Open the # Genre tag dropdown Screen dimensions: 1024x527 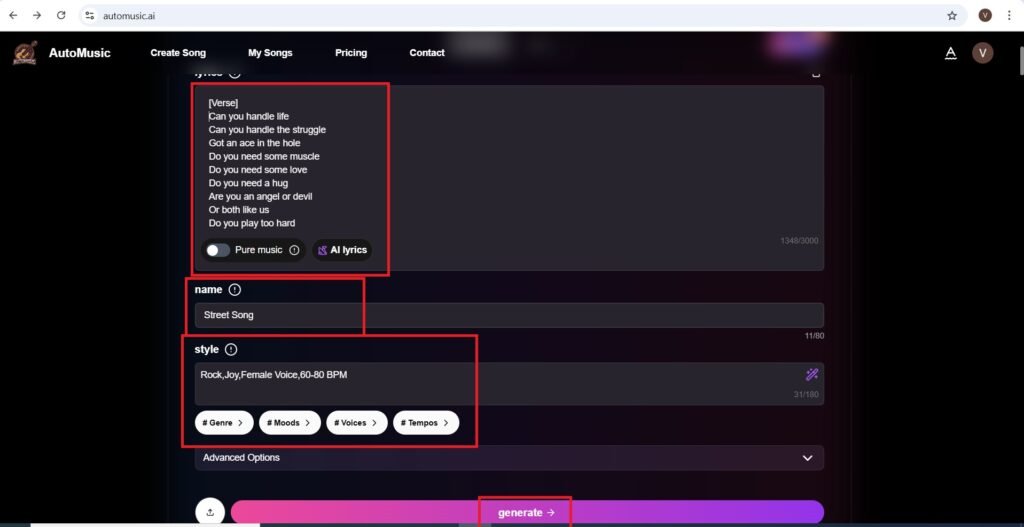223,423
